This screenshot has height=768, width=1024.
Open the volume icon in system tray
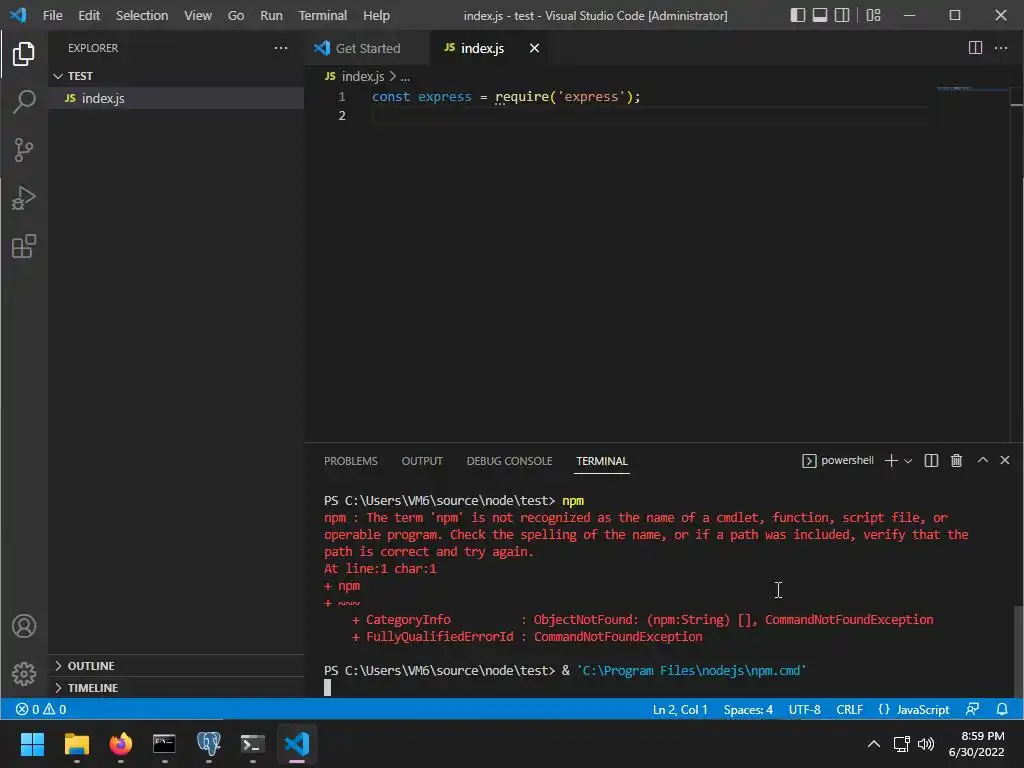925,744
